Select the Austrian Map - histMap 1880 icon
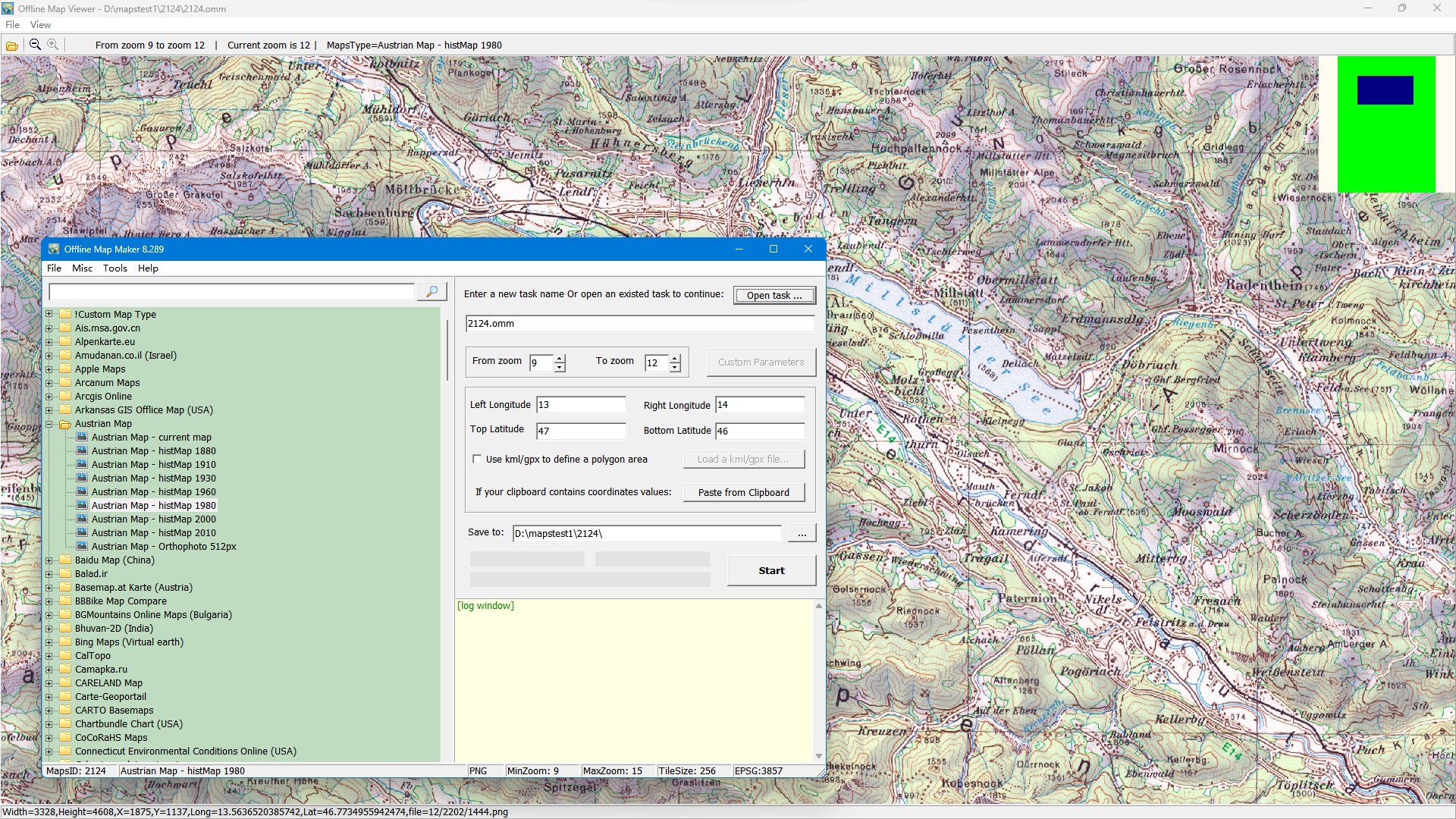 pos(82,451)
